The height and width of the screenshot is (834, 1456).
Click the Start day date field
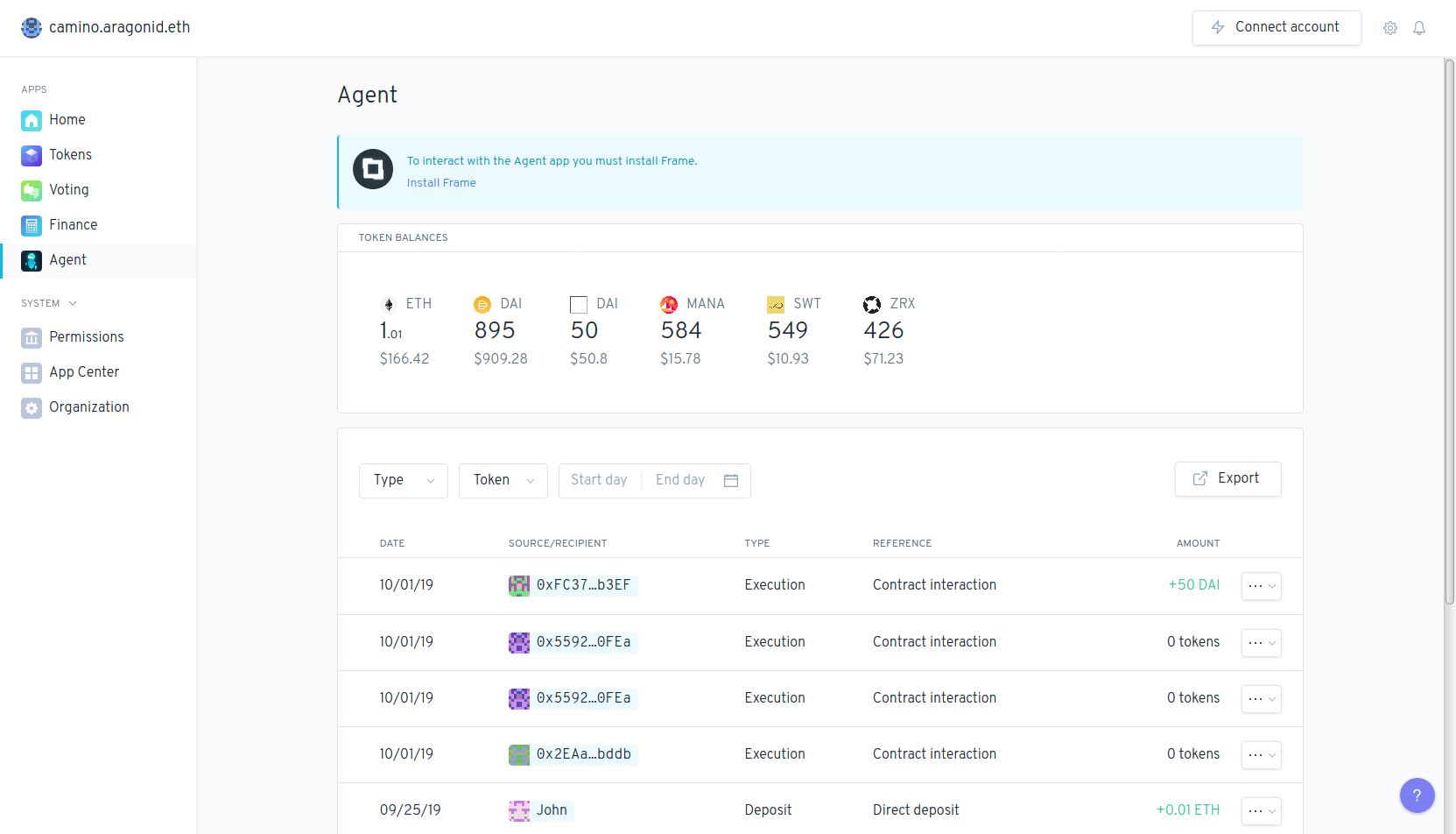coord(599,480)
